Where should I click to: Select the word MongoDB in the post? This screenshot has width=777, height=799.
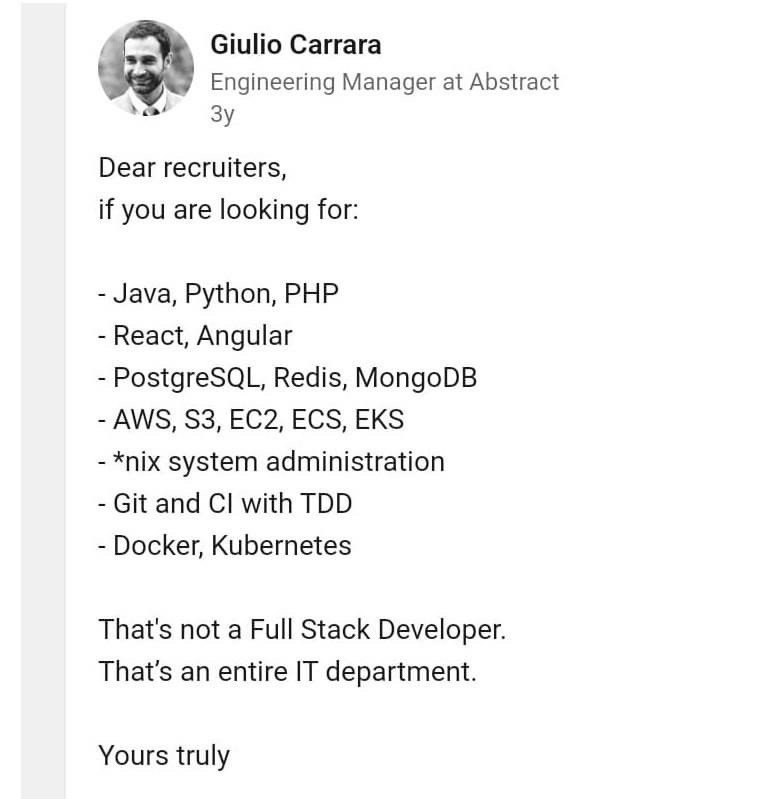(x=416, y=378)
